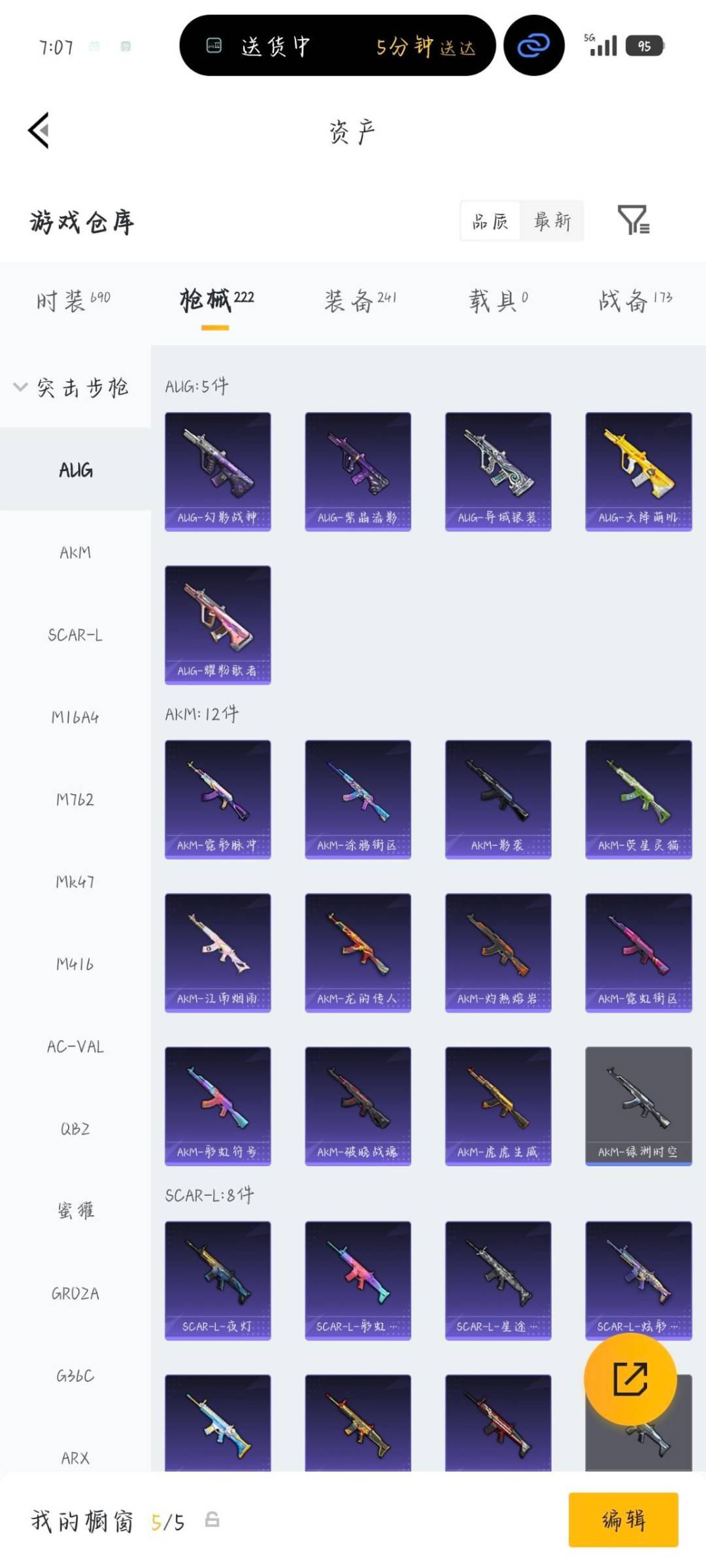
Task: Tap the back arrow icon
Action: click(39, 130)
